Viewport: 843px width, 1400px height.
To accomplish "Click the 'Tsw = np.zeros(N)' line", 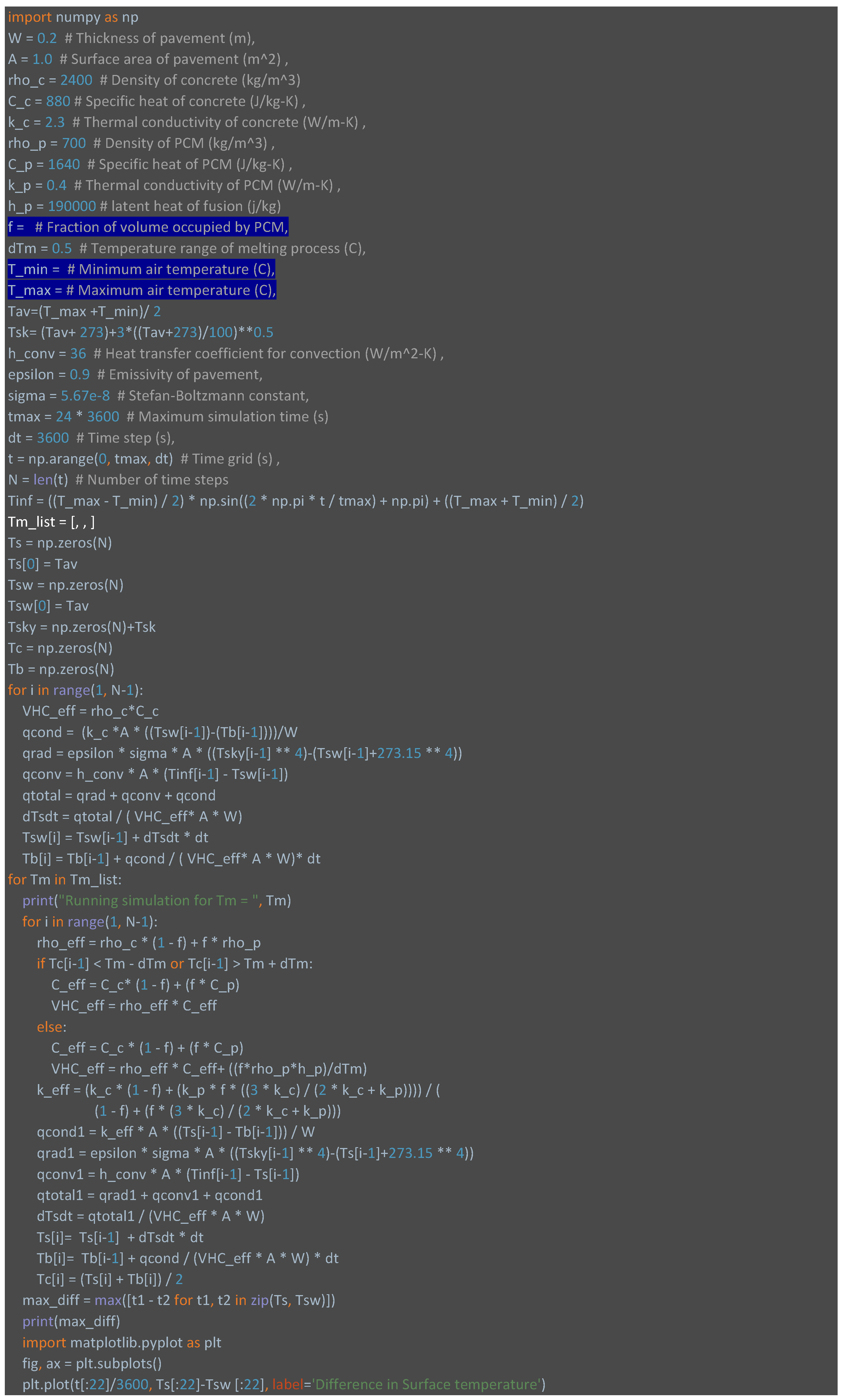I will [x=65, y=585].
